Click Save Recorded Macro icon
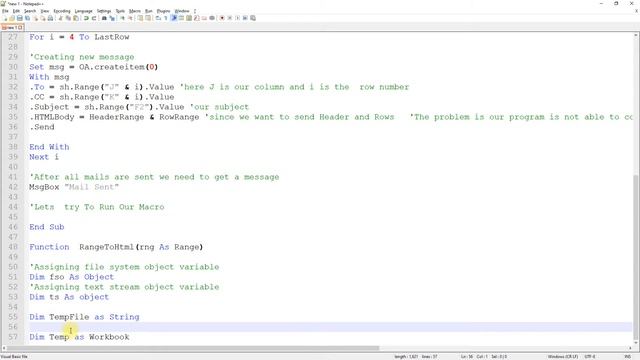This screenshot has height=360, width=640. (x=253, y=18)
